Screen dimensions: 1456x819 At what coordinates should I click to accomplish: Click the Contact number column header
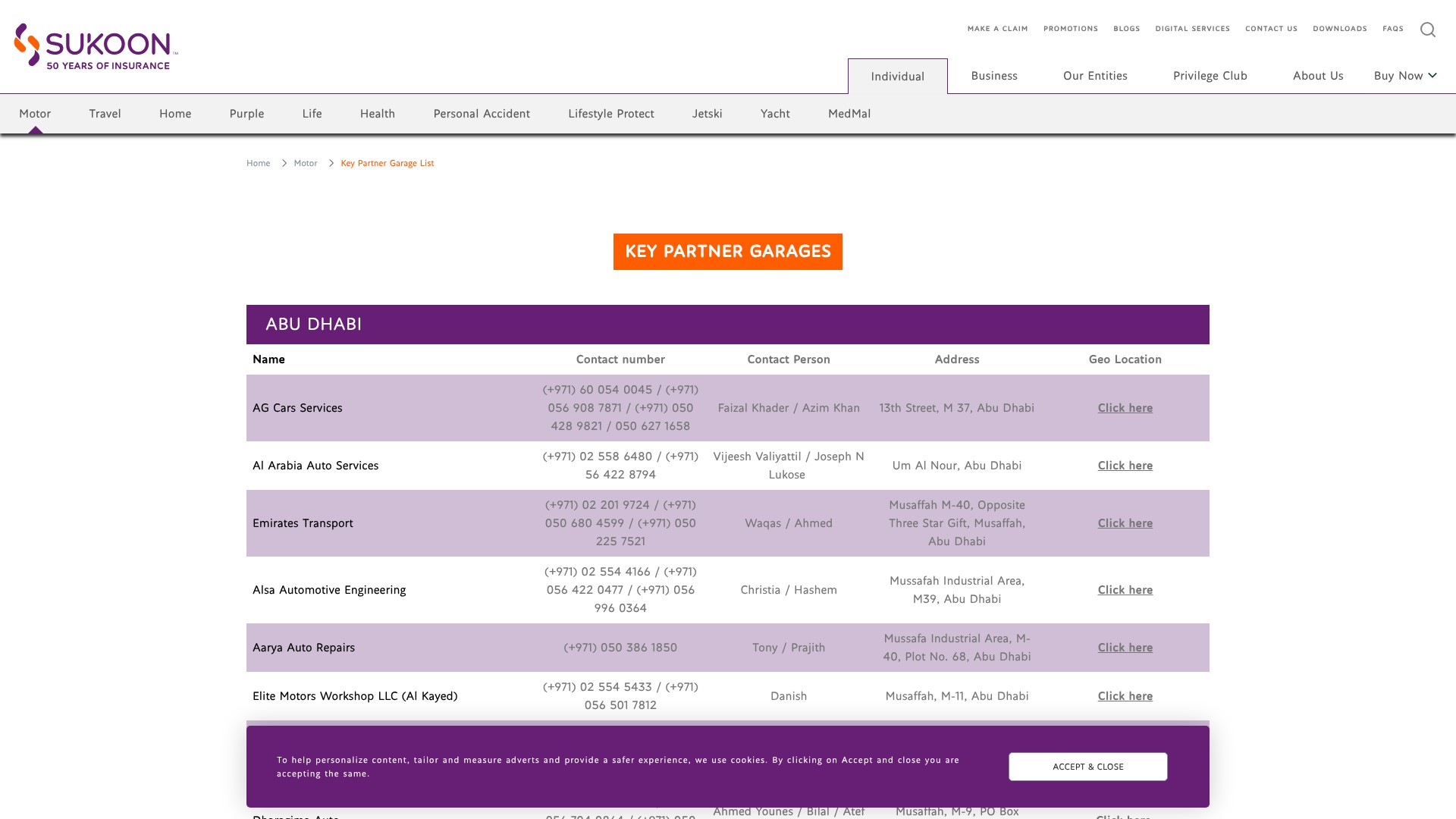click(620, 359)
